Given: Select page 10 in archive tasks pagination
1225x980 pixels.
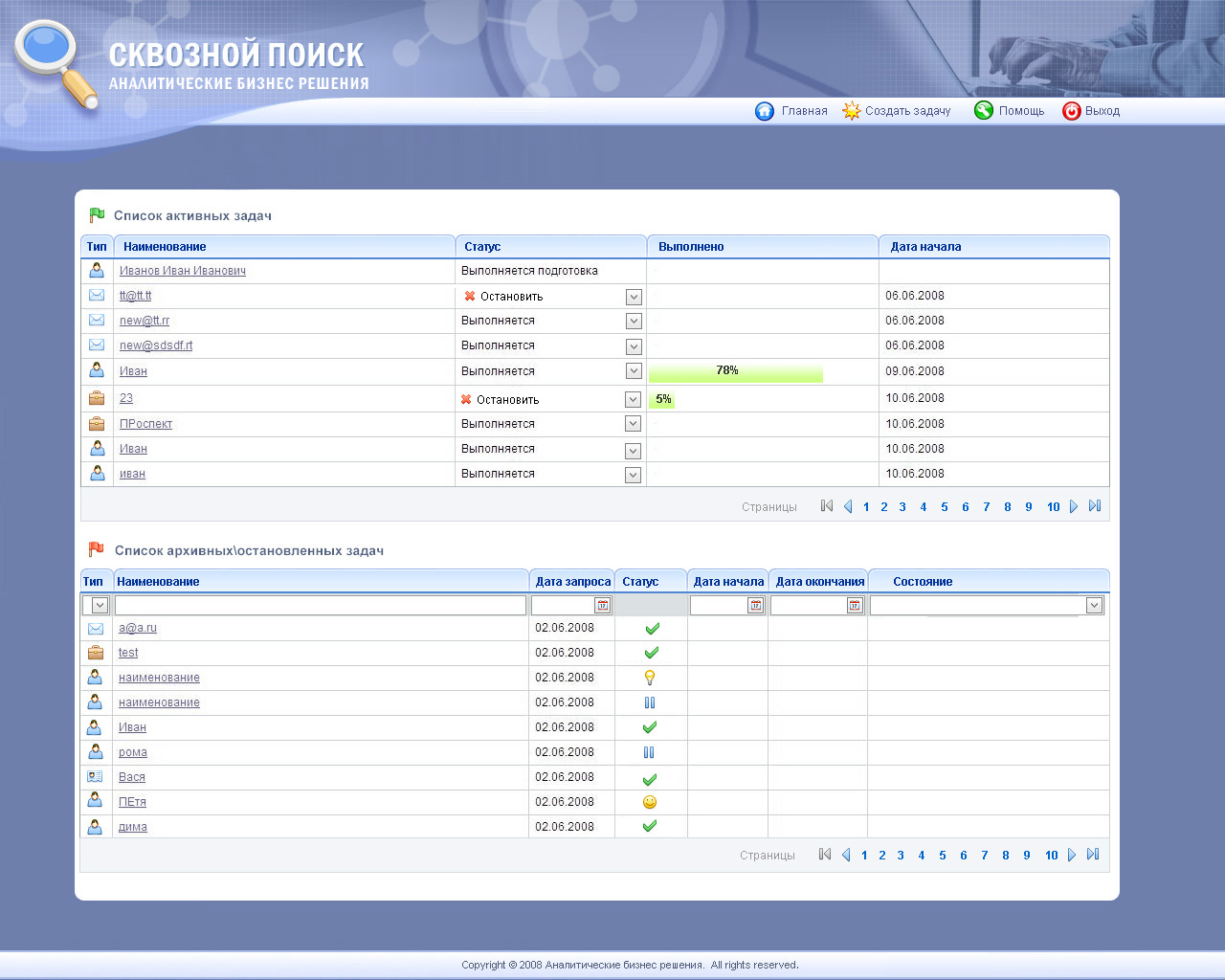Looking at the screenshot, I should (x=1052, y=856).
